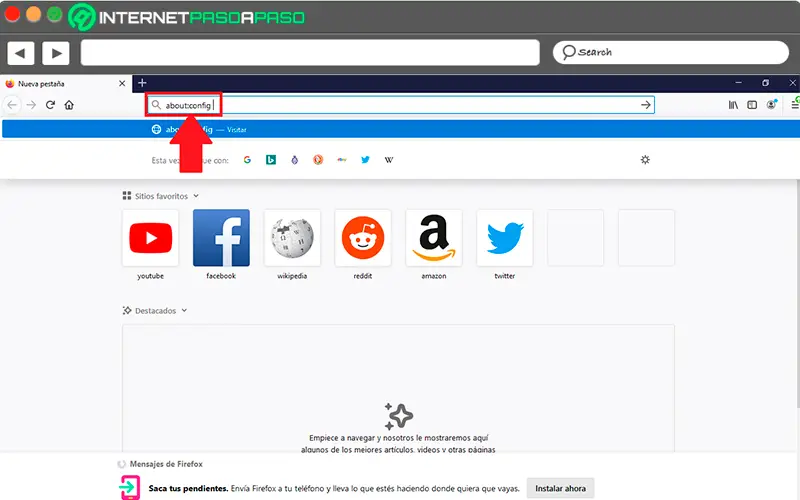Go to Firefox home page

coord(69,105)
